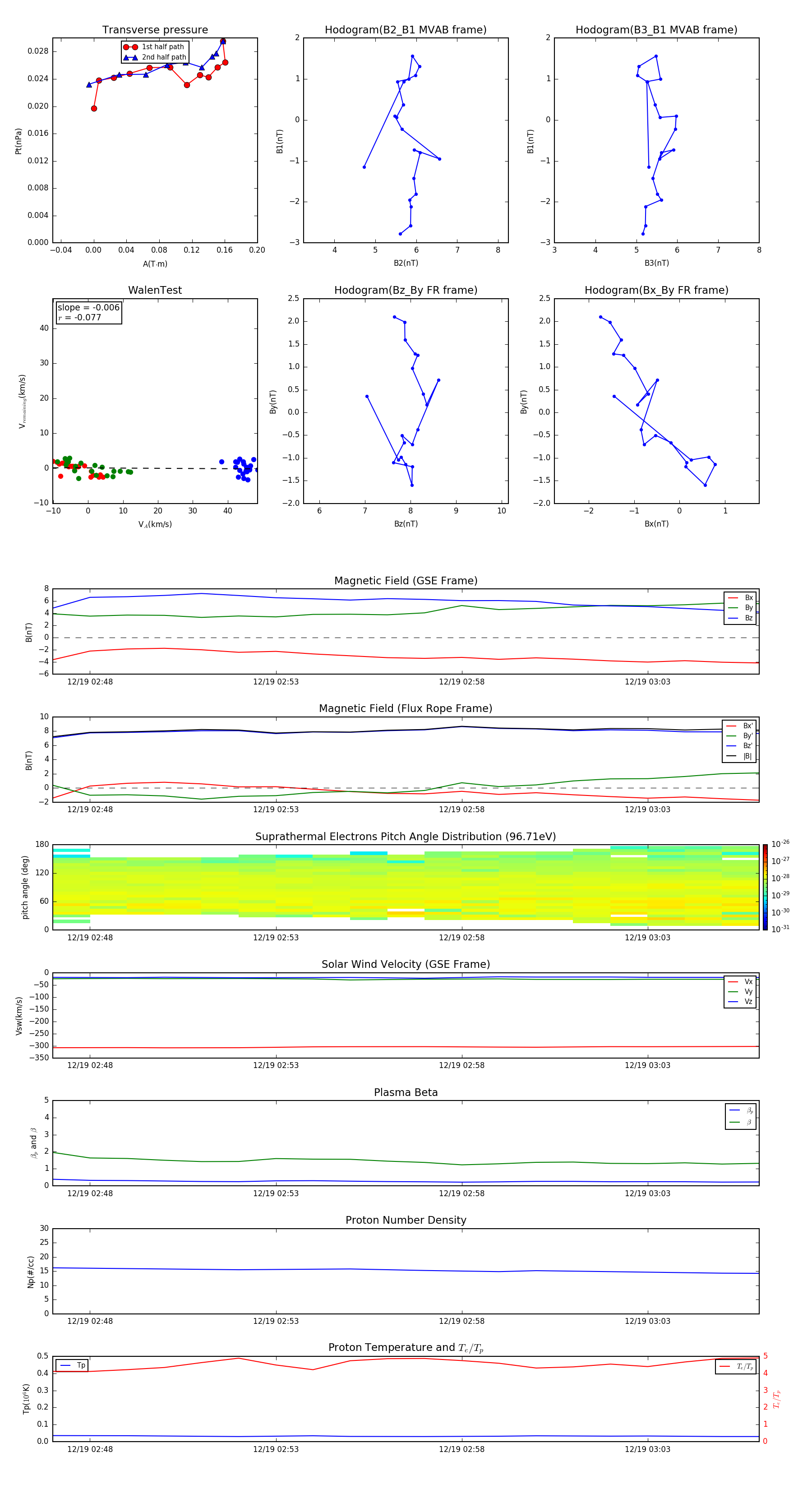The image size is (812, 1489).
Task: Click the Vx entry in velocity legend
Action: pyautogui.click(x=740, y=982)
